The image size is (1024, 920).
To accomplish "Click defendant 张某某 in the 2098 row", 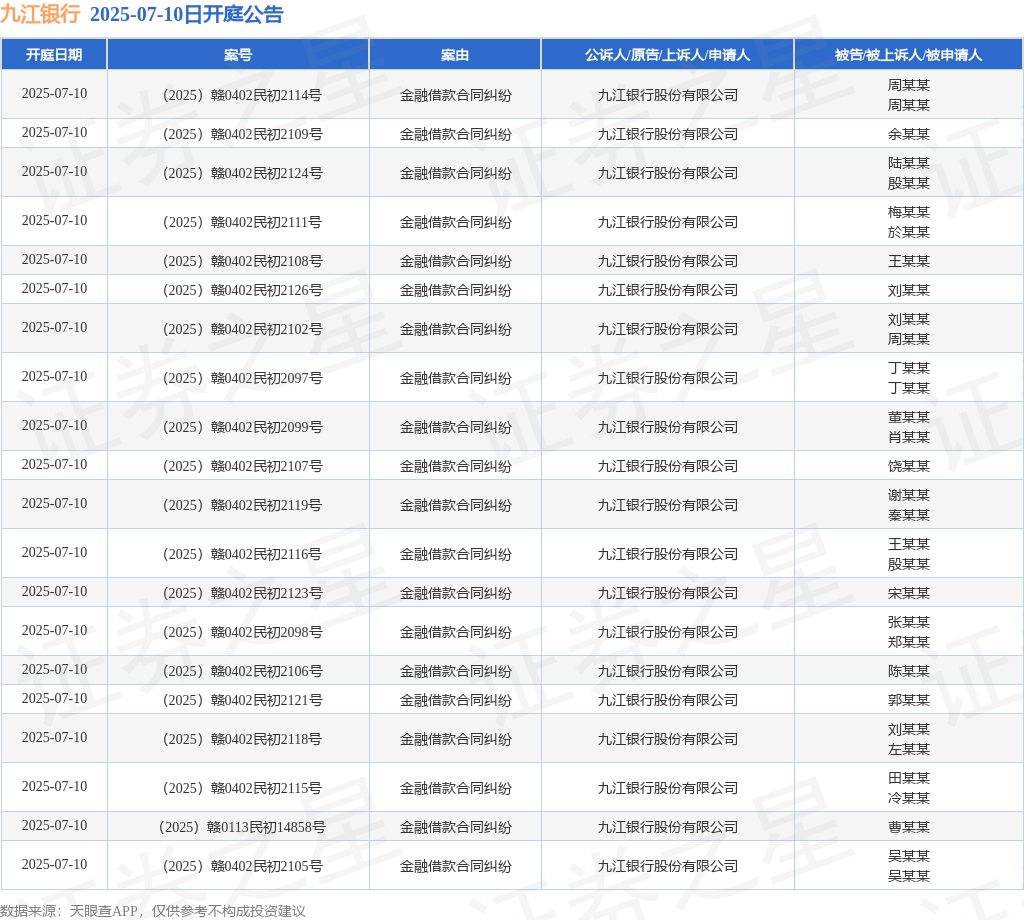I will tap(908, 622).
